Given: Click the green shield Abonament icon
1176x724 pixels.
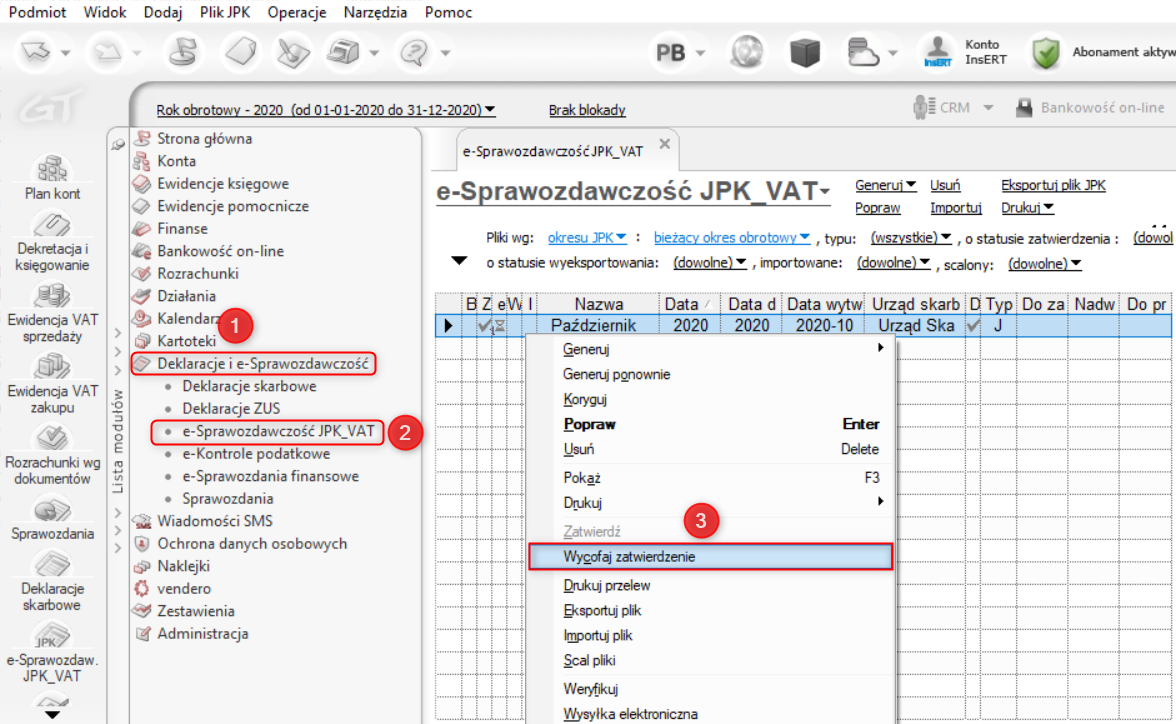Looking at the screenshot, I should (x=1046, y=53).
